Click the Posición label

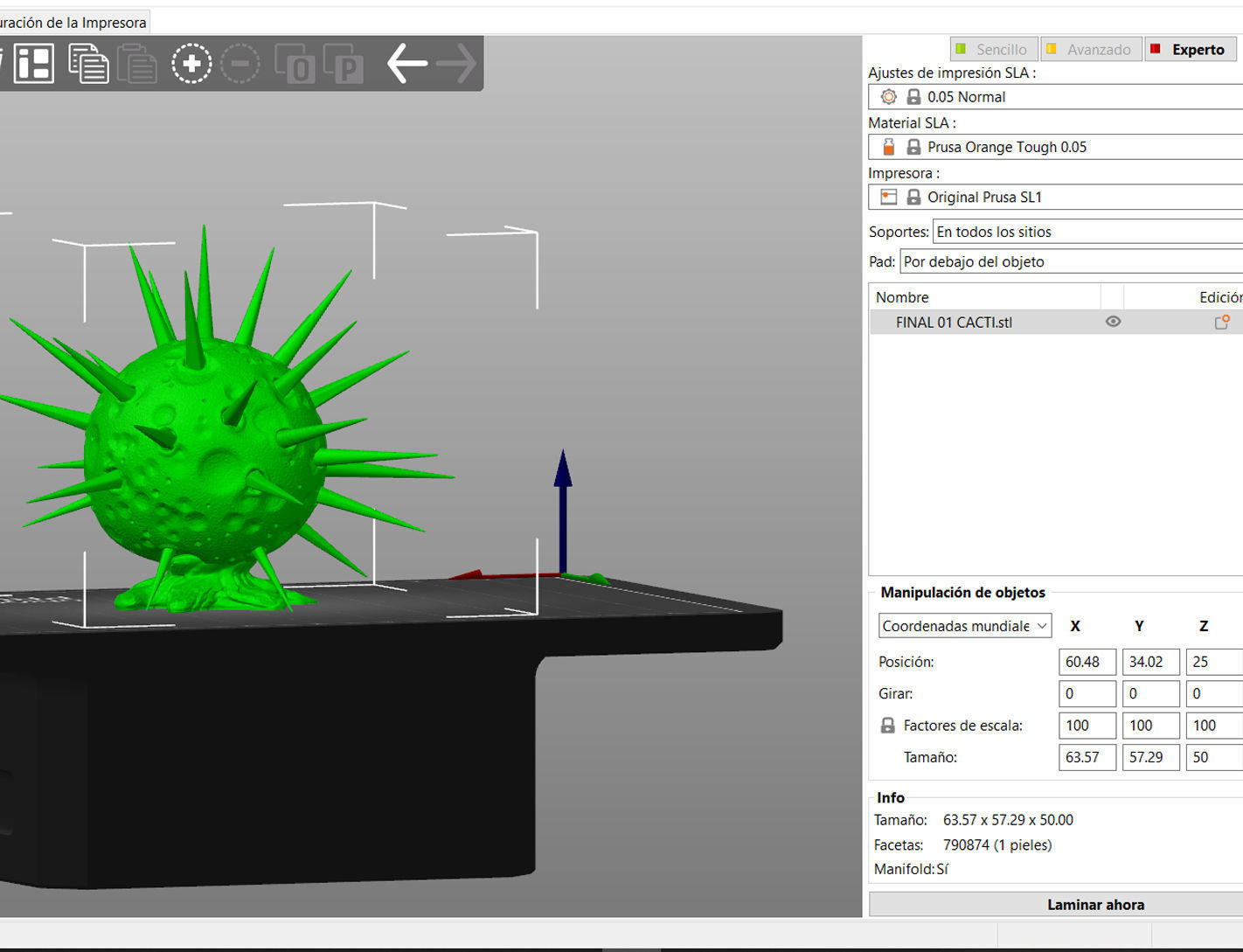coord(906,662)
